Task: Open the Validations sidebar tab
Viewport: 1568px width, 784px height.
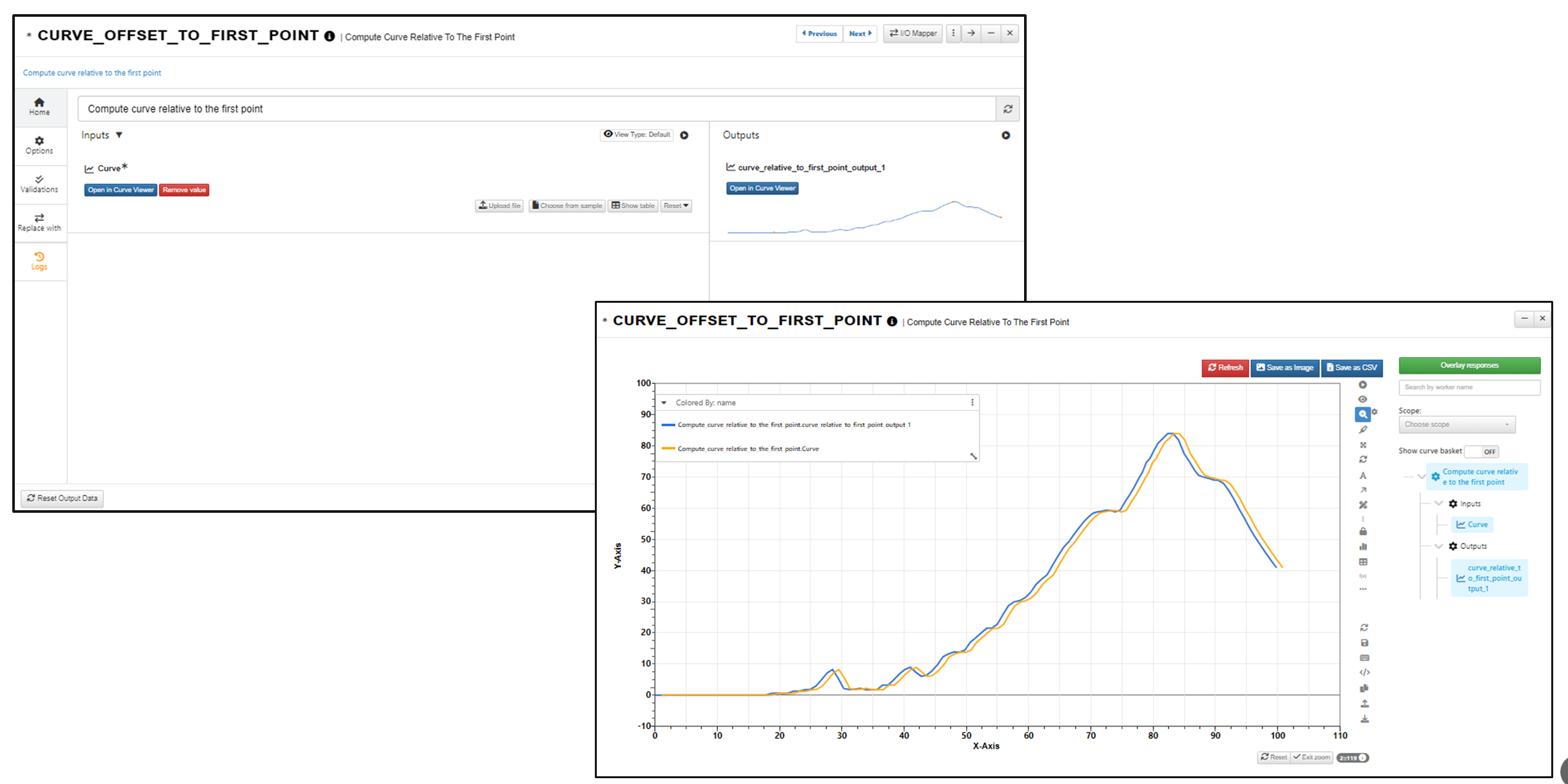Action: [39, 184]
